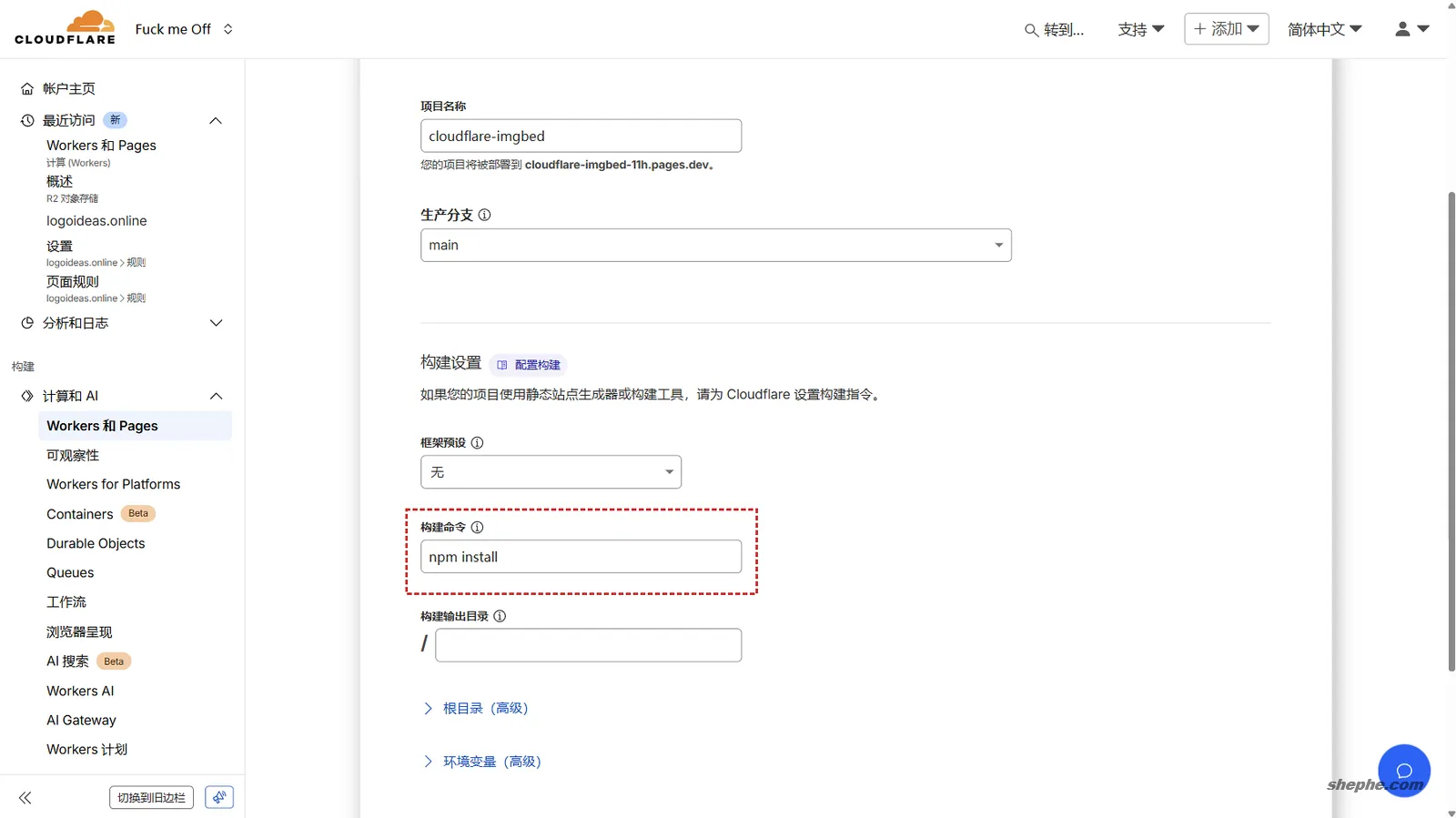Click the 构建输出目录 input field
The width and height of the screenshot is (1456, 818).
pyautogui.click(x=588, y=645)
